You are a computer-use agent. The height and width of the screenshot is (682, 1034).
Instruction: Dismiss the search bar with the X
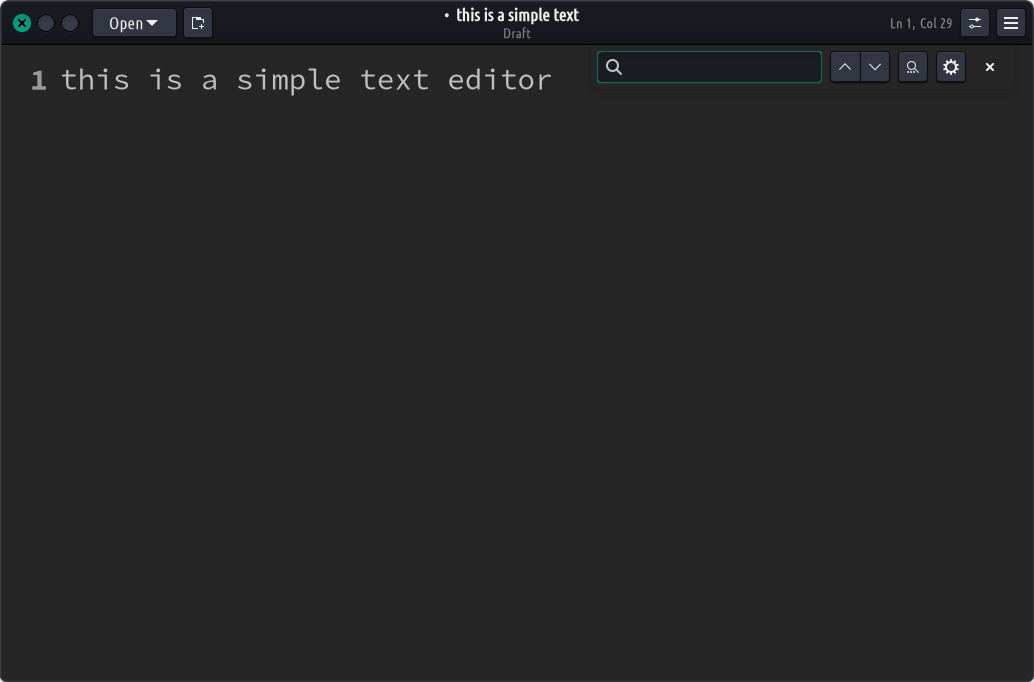click(x=989, y=66)
